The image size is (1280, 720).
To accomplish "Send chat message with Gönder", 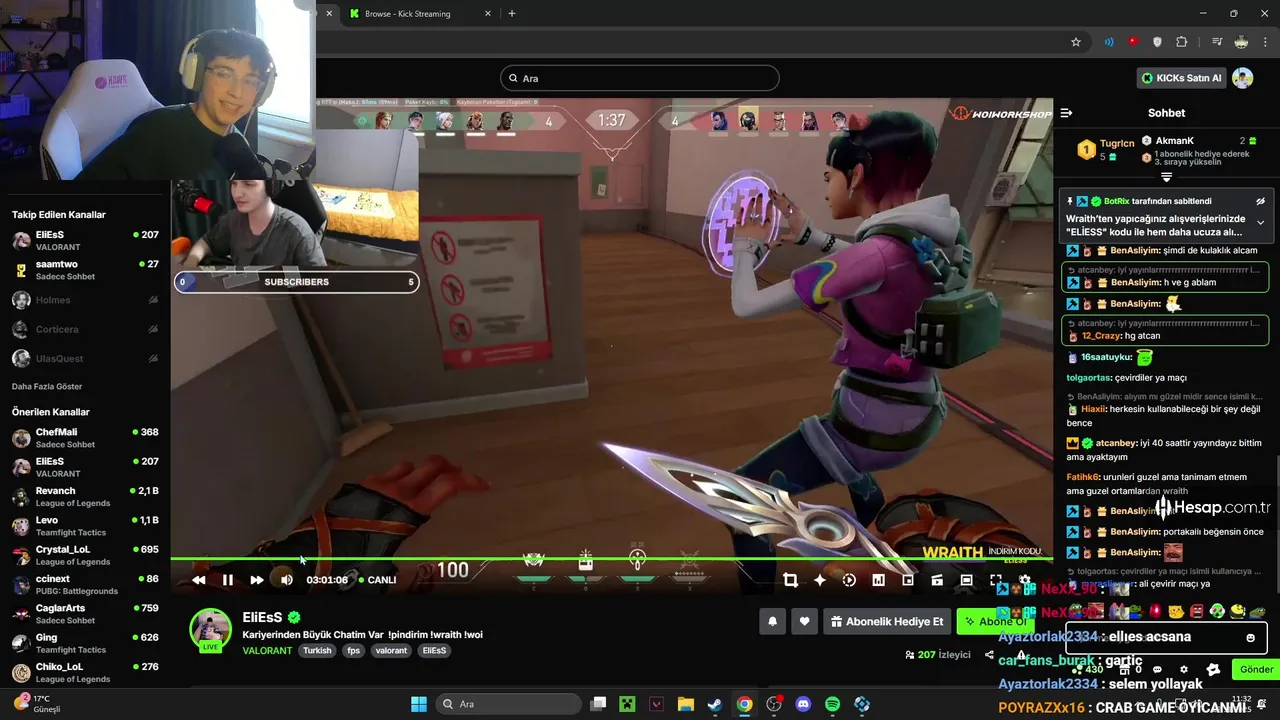I will (1256, 669).
